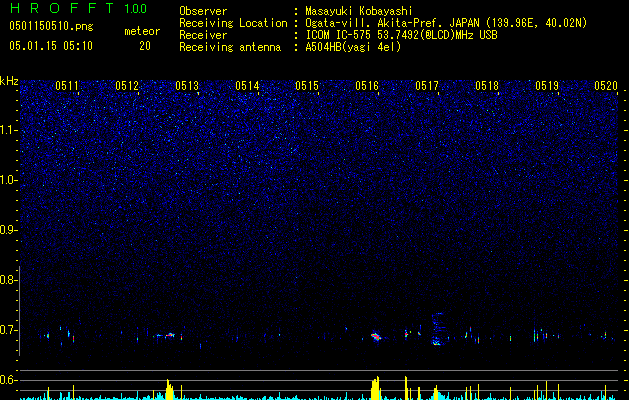Click the 0518 time marker
The image size is (629, 400).
tap(487, 86)
